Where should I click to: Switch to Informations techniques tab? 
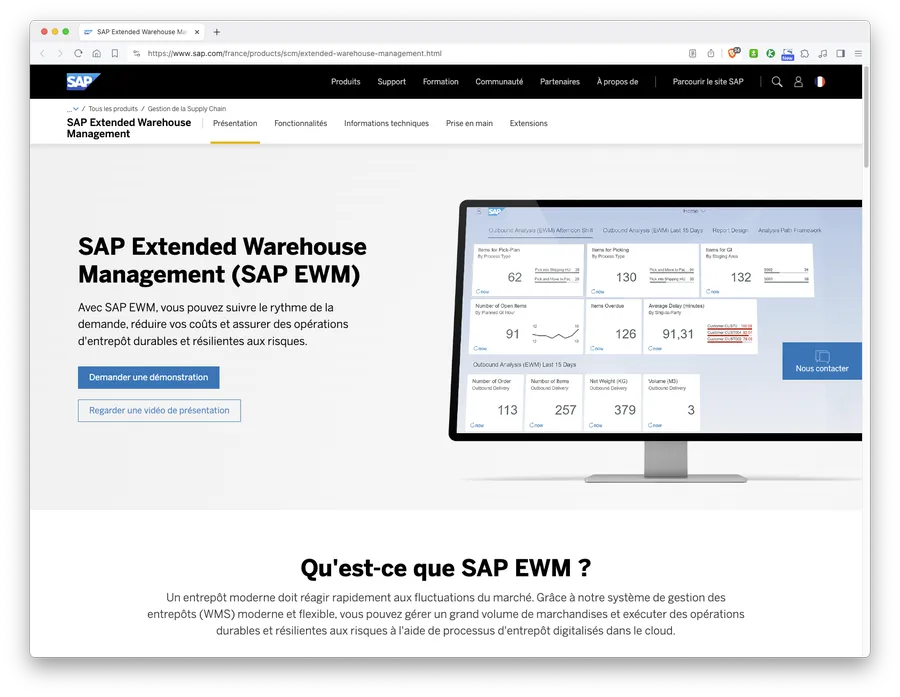(386, 123)
